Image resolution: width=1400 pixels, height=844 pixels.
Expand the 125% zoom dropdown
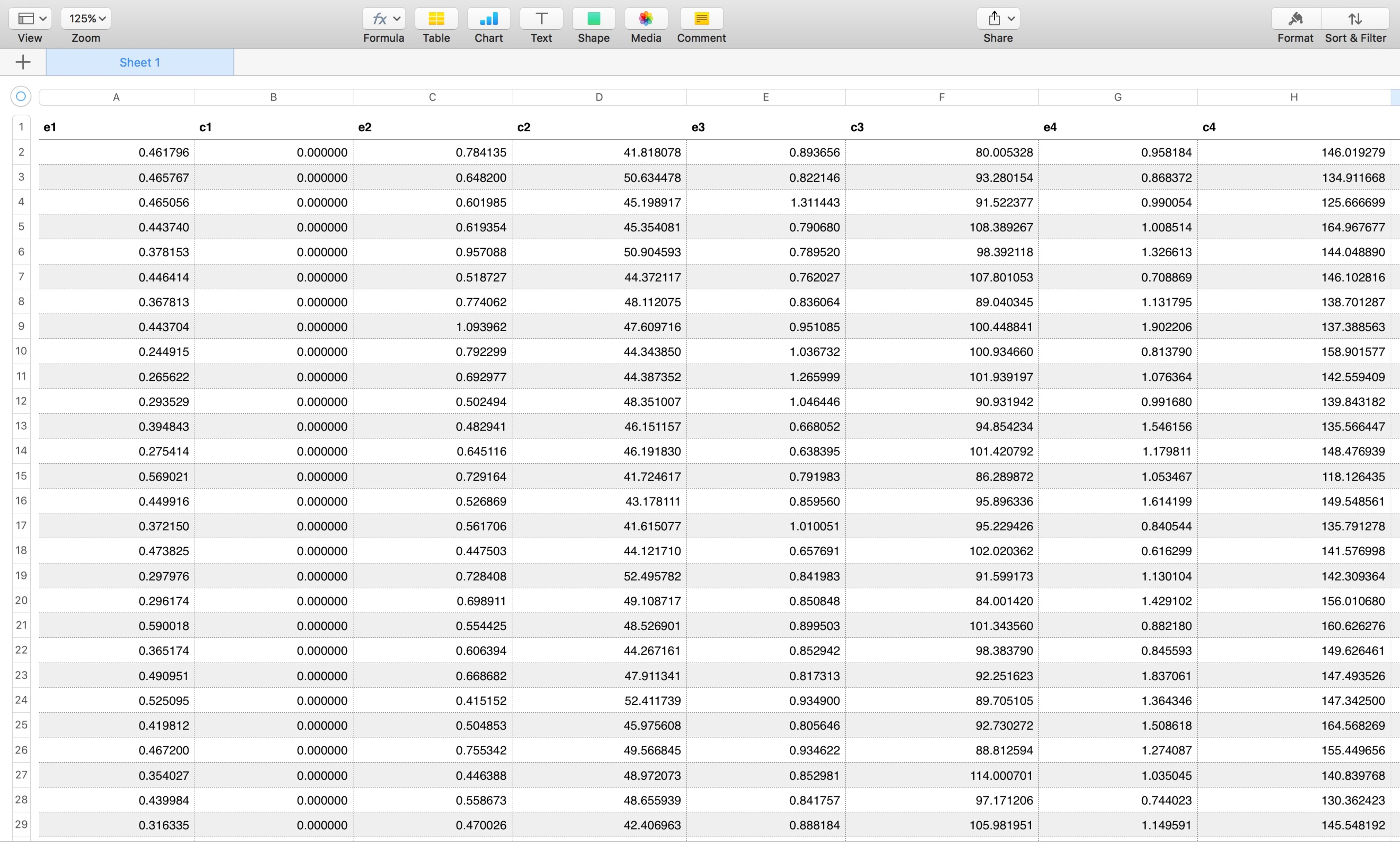click(x=86, y=19)
